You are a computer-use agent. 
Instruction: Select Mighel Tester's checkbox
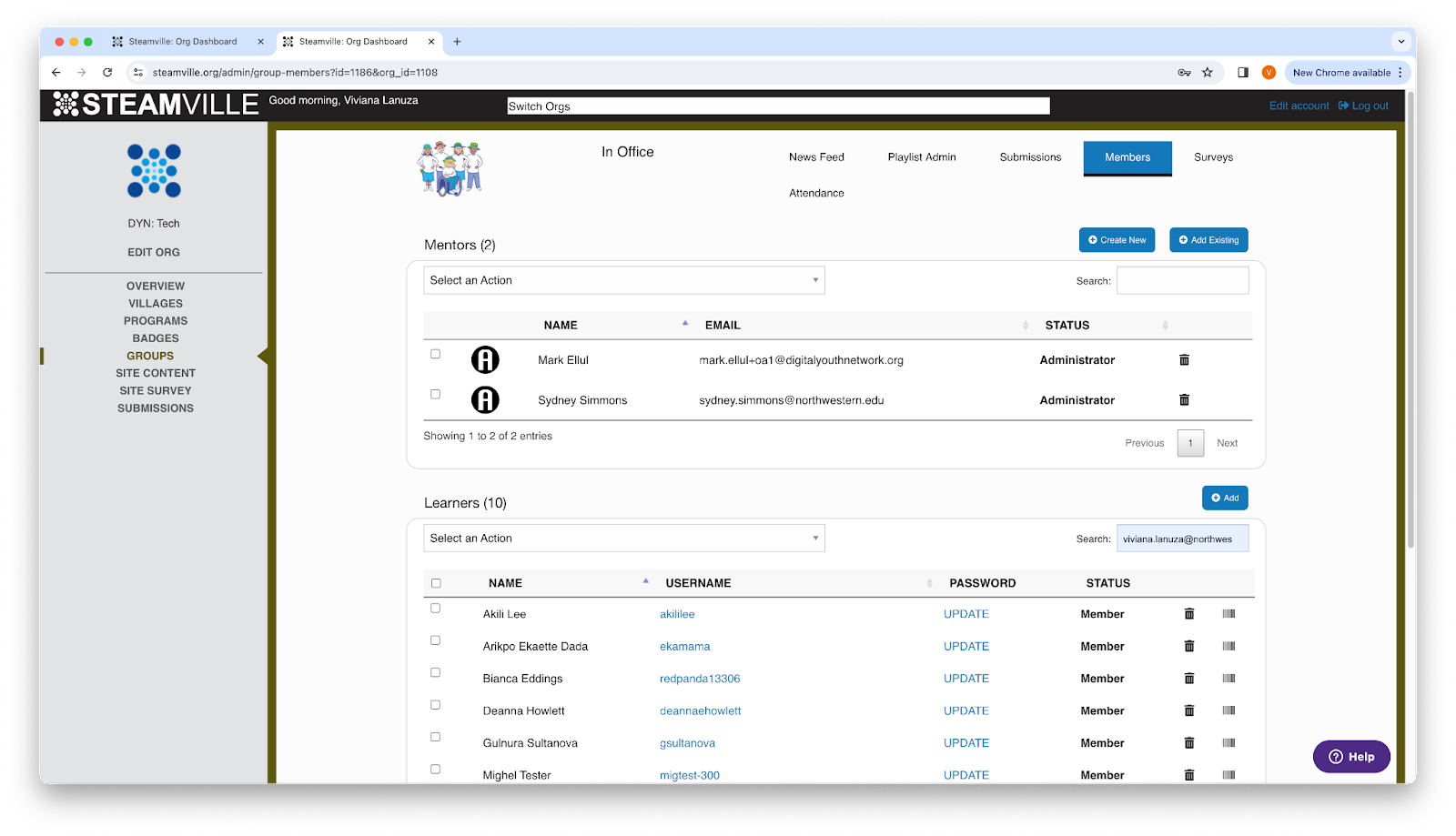[435, 770]
